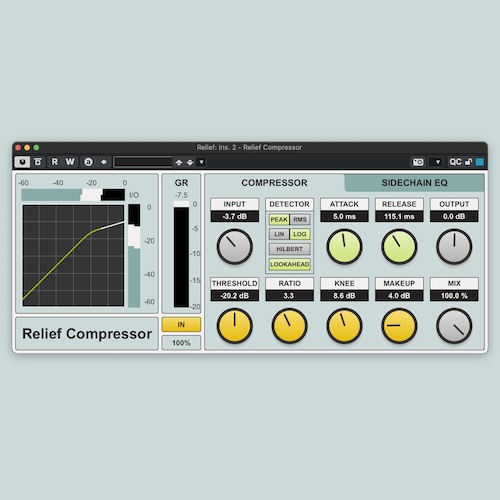
Task: Click the preset name field
Action: (143, 162)
